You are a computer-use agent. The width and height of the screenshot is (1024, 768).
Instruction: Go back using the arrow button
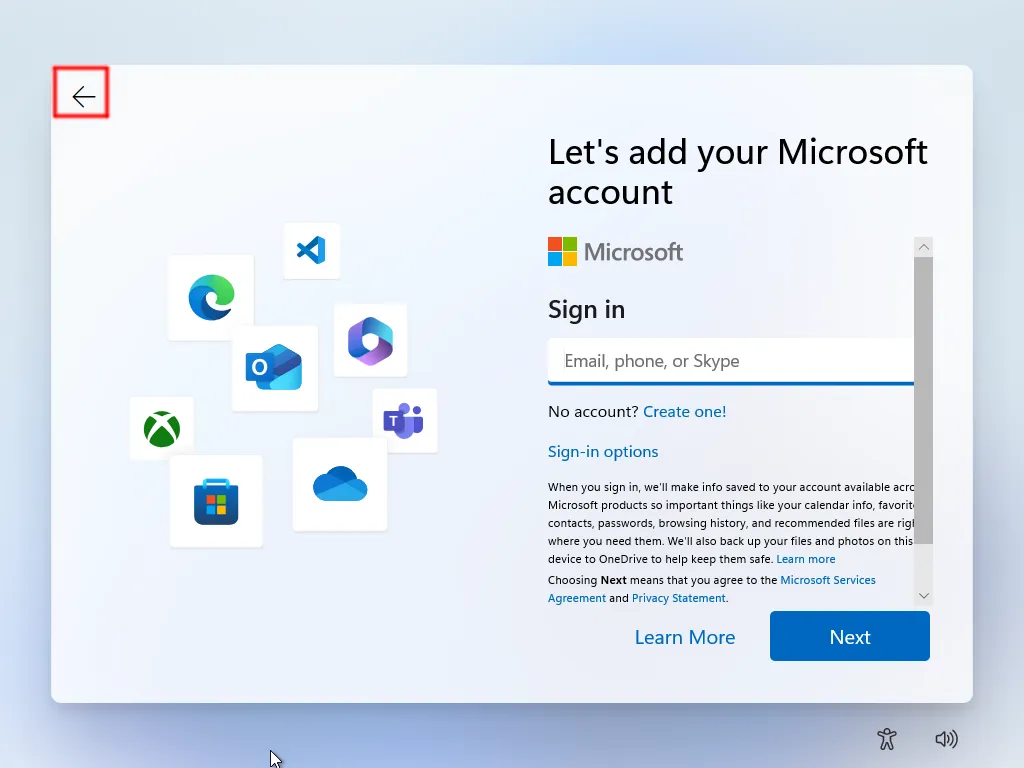pyautogui.click(x=81, y=93)
